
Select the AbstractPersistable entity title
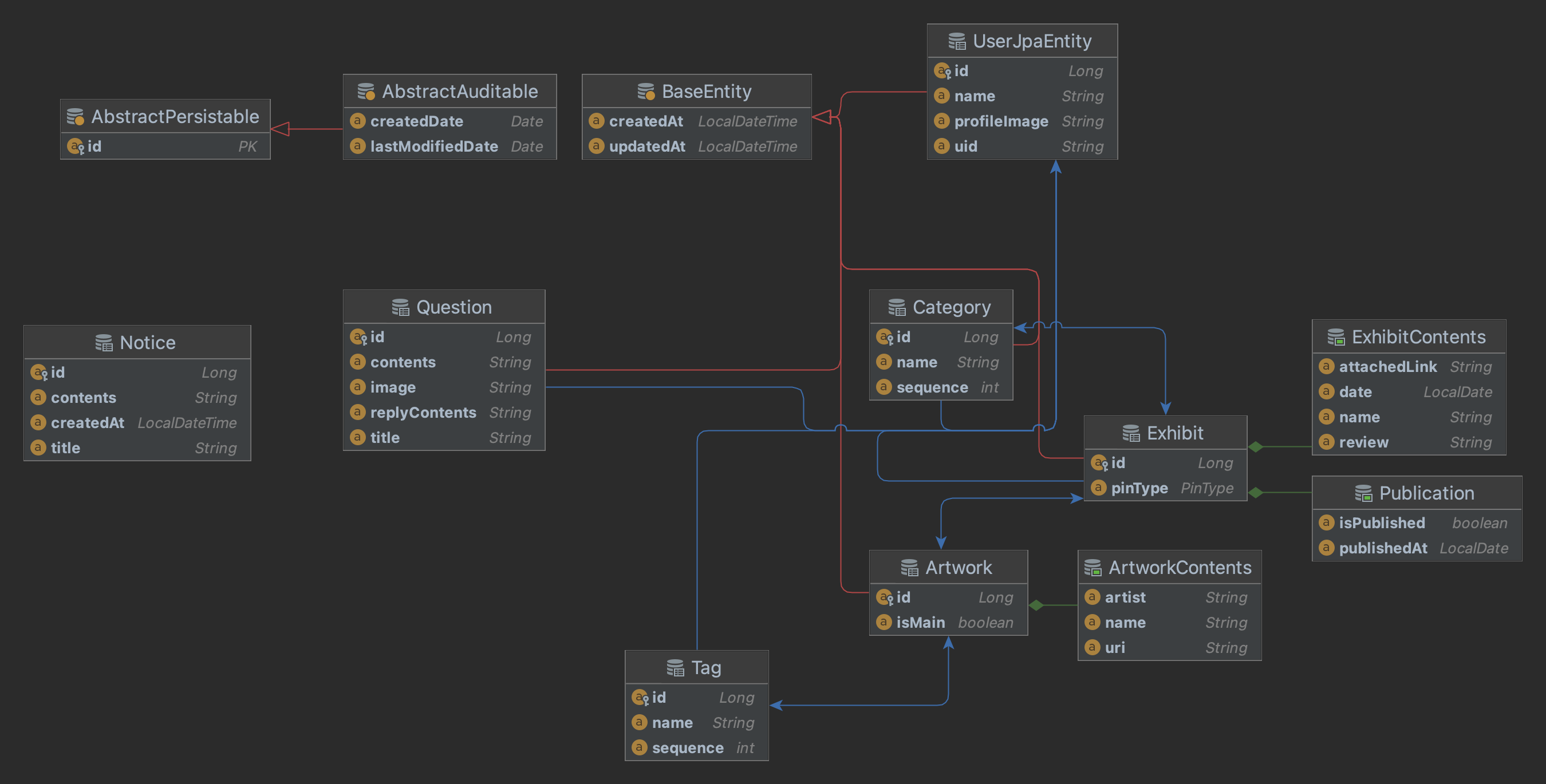(x=175, y=116)
